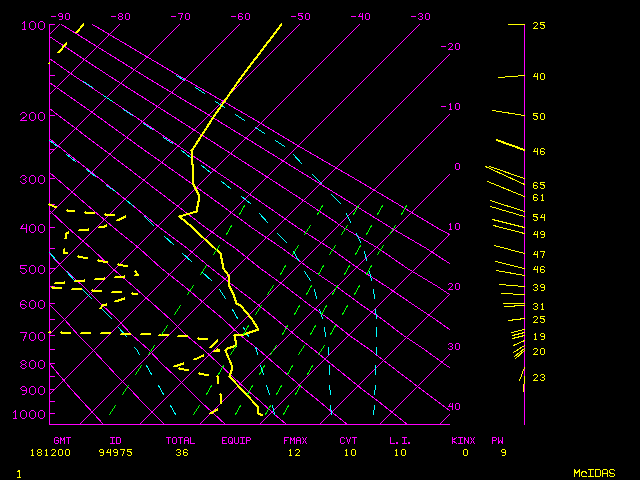This screenshot has width=640, height=480.
Task: Select the KINX column header
Action: tap(463, 440)
